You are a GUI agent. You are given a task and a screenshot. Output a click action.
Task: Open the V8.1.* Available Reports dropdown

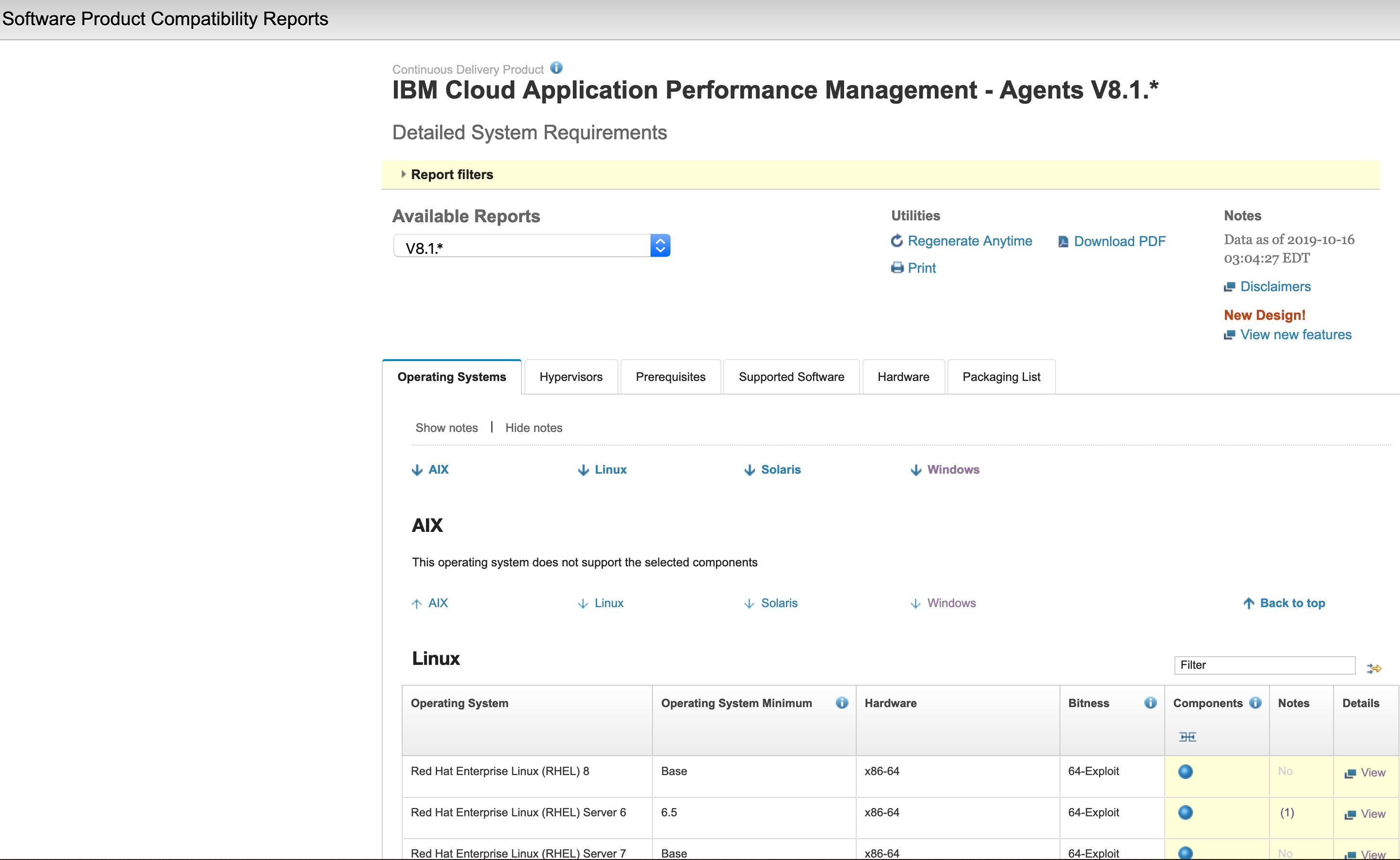click(532, 246)
